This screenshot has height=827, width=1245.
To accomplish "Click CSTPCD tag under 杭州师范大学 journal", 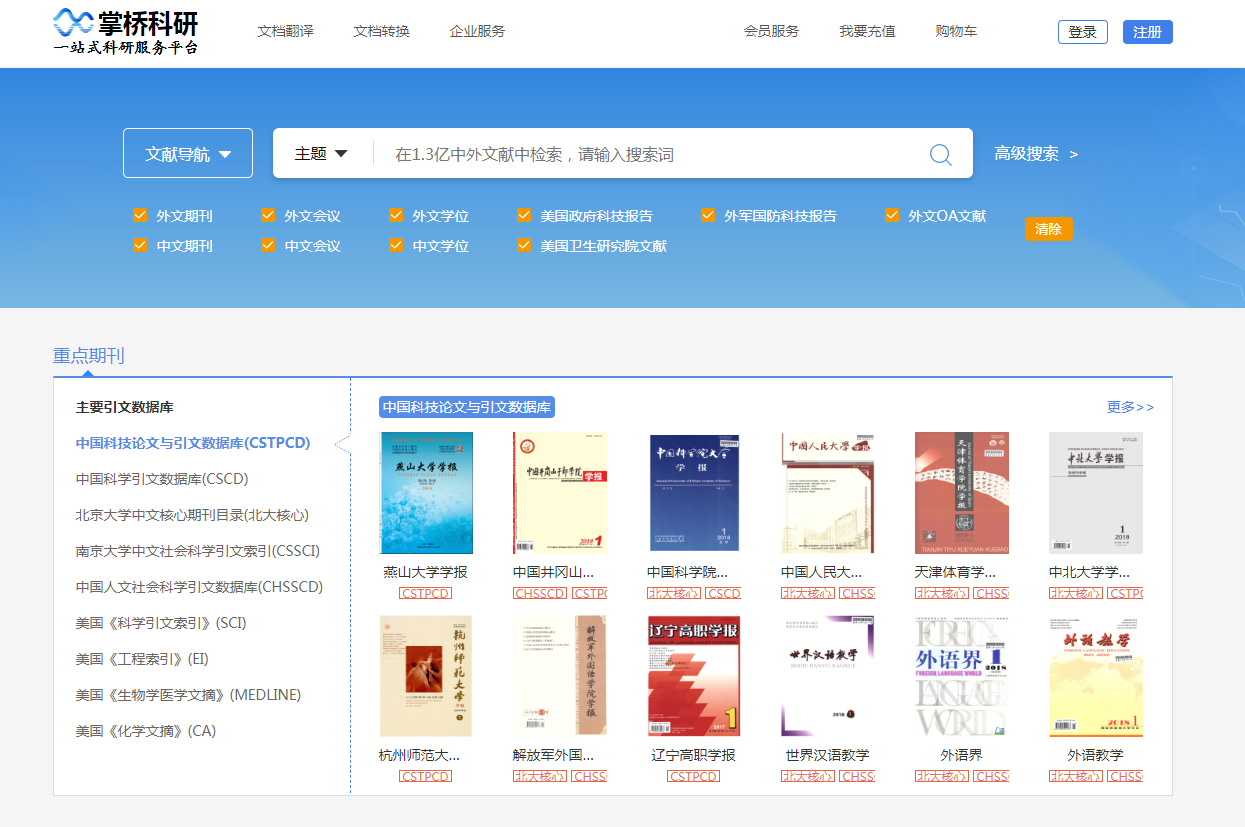I will pos(426,776).
